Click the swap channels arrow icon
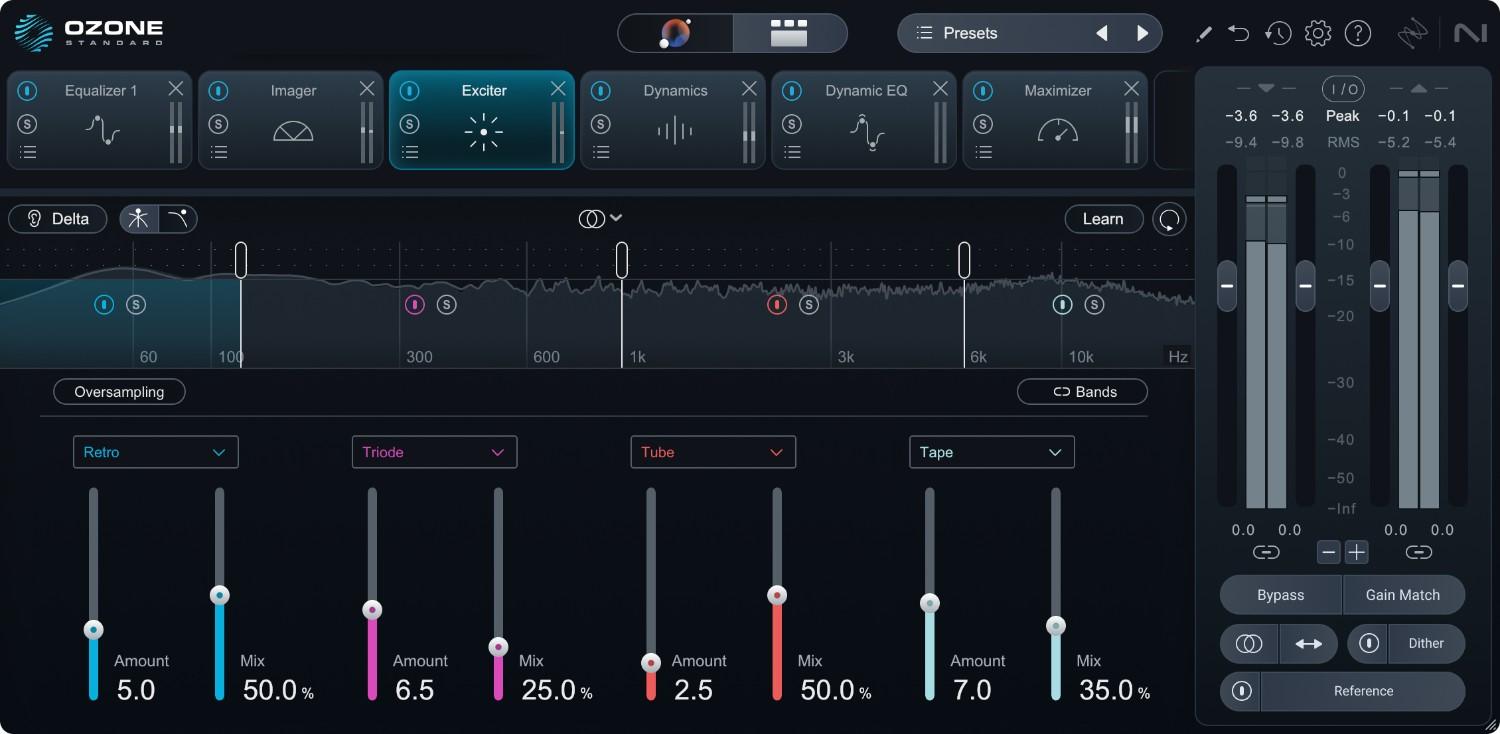The width and height of the screenshot is (1500, 734). click(1308, 644)
